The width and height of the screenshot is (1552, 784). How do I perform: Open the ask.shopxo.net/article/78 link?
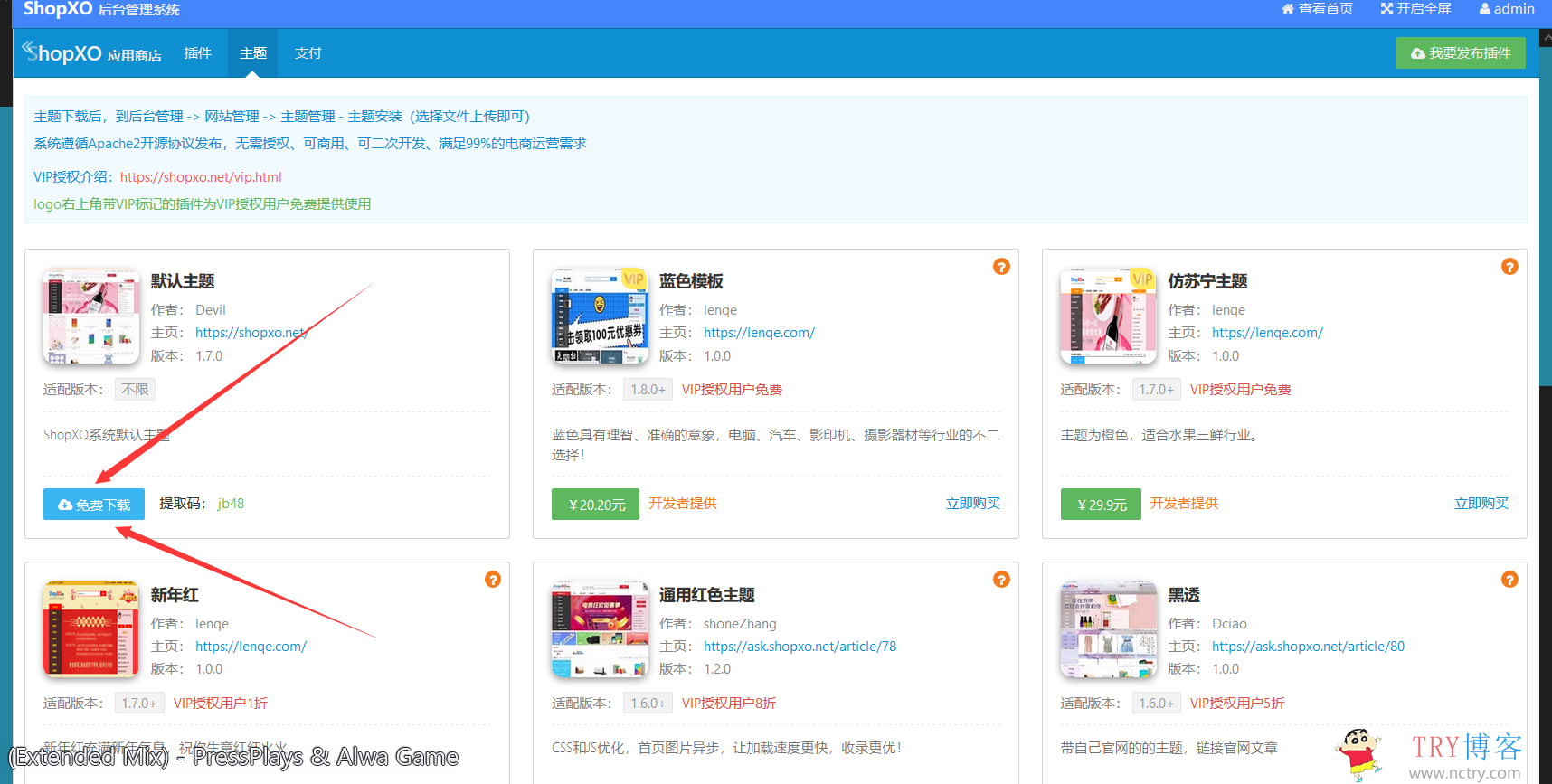800,647
